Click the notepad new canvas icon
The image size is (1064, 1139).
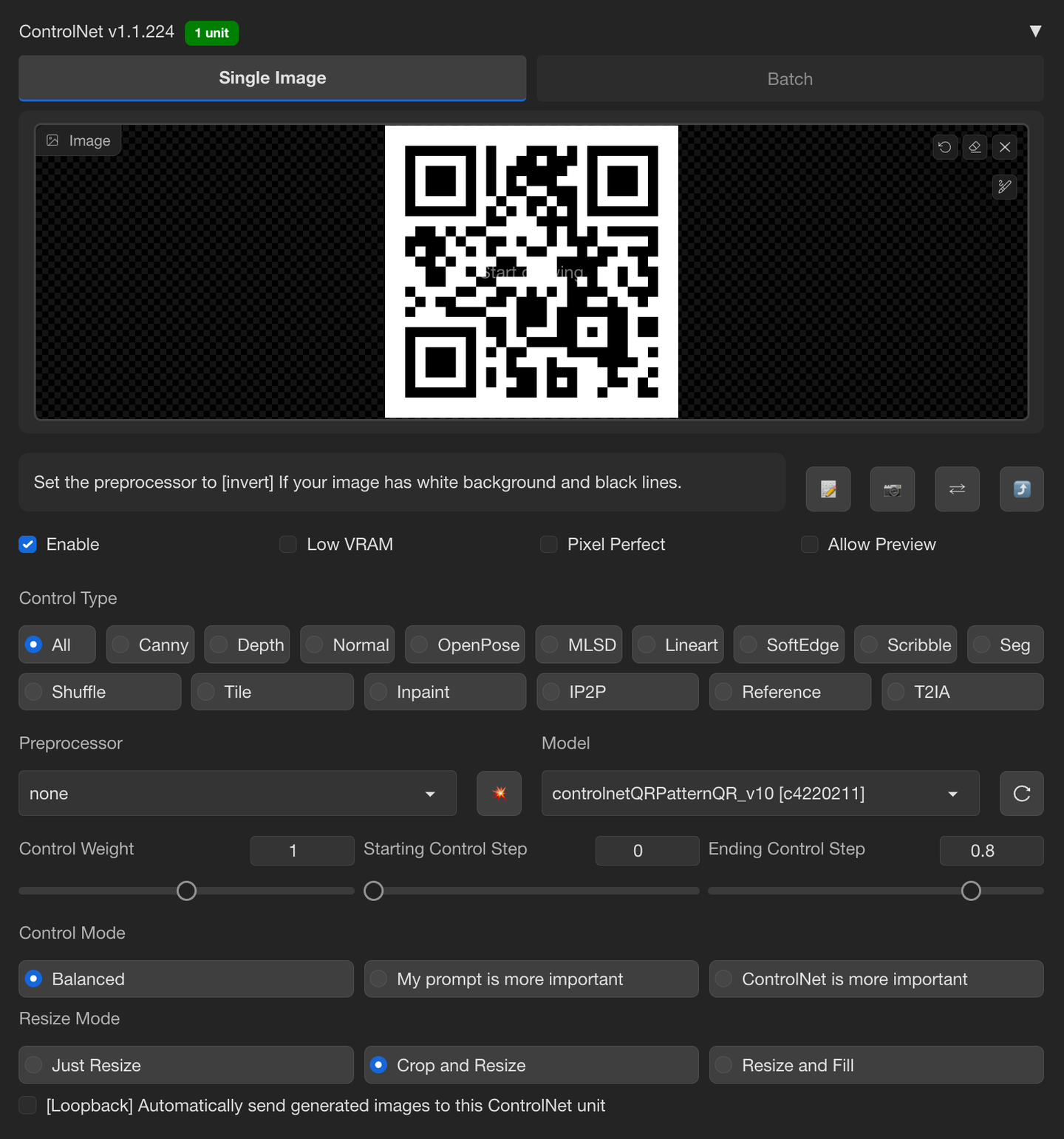[828, 489]
